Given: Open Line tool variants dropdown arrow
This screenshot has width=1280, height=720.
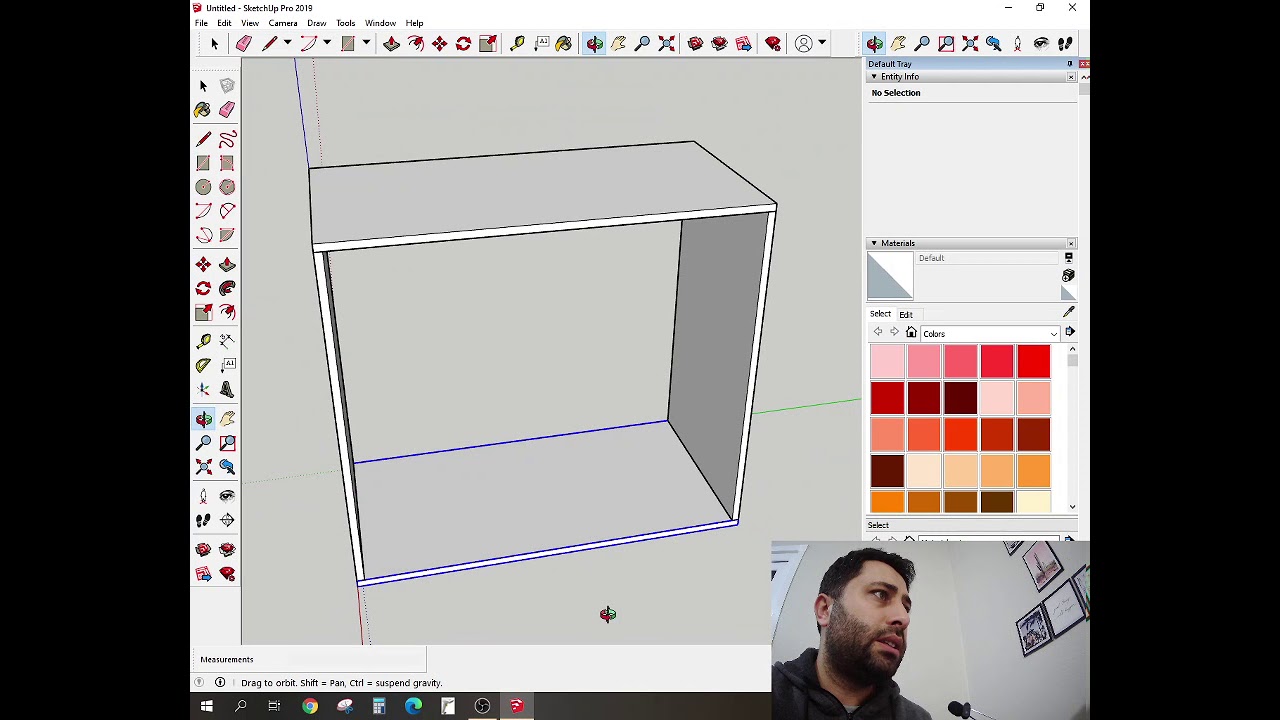Looking at the screenshot, I should (x=287, y=43).
